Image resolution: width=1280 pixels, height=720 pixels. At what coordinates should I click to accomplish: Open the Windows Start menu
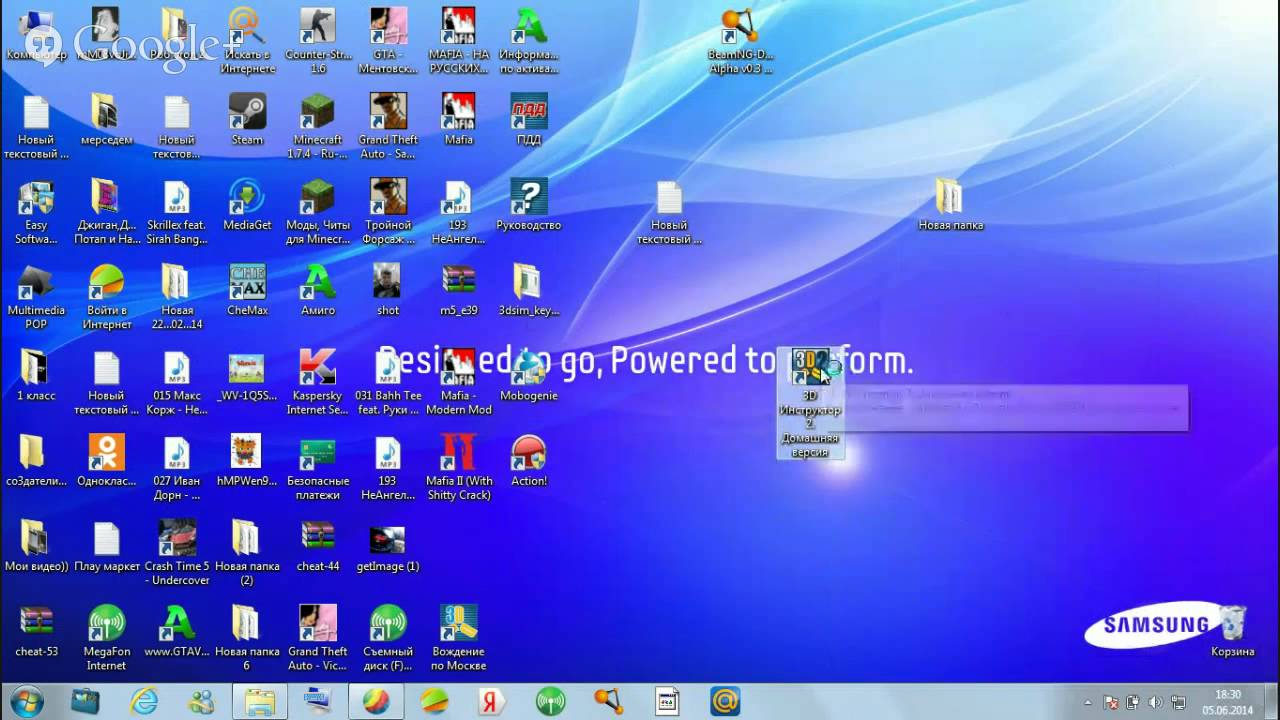(27, 701)
